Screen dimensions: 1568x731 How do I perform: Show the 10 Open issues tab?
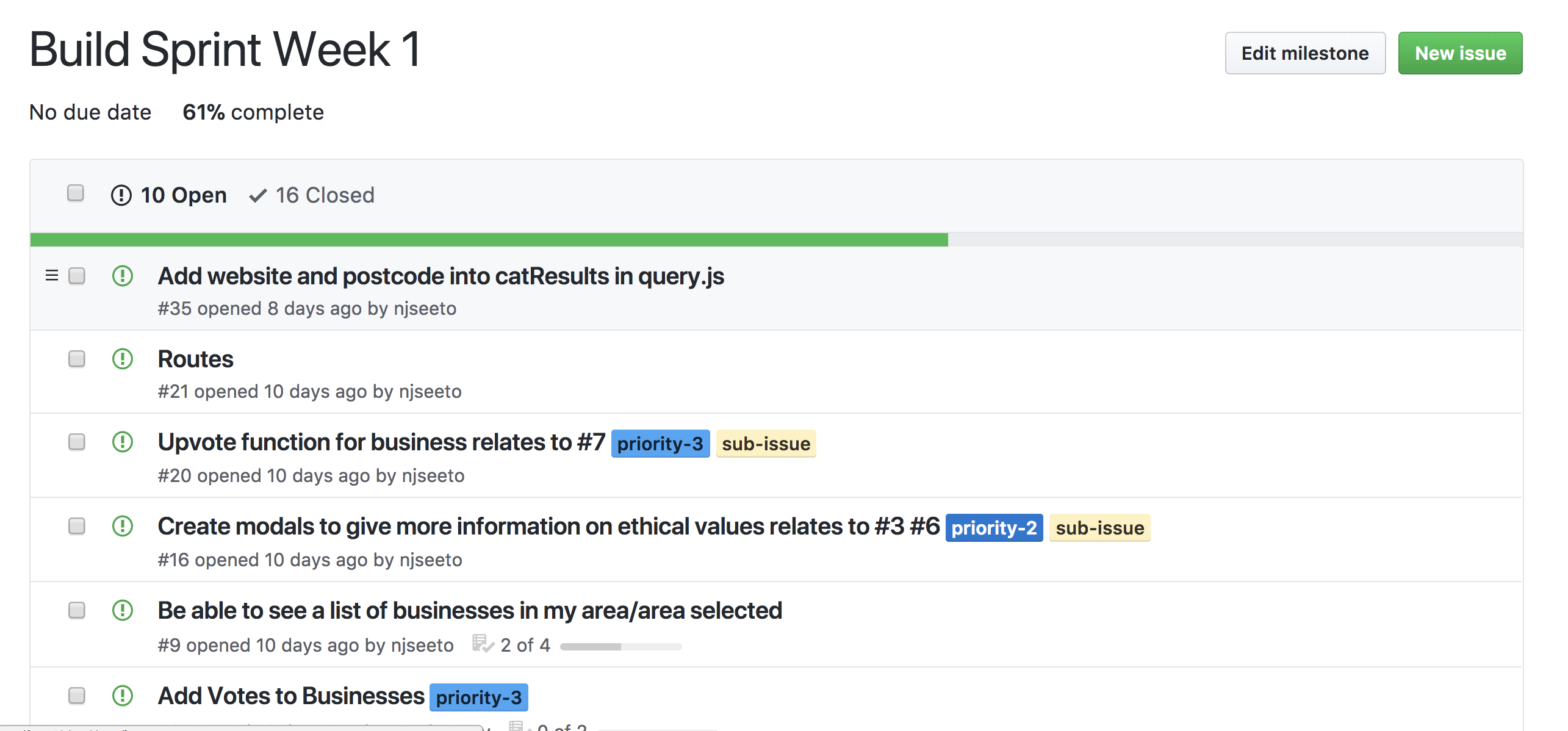183,196
